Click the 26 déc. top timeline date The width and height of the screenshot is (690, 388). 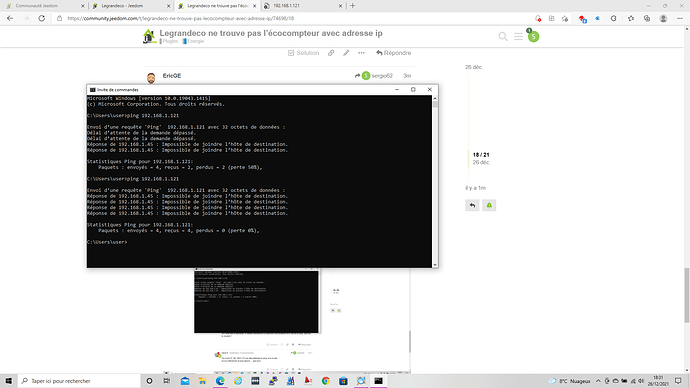point(474,67)
